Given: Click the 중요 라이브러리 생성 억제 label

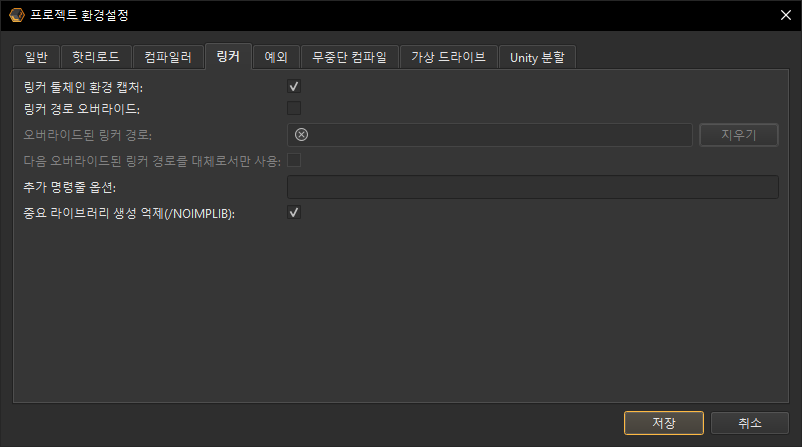Looking at the screenshot, I should click(x=129, y=213).
